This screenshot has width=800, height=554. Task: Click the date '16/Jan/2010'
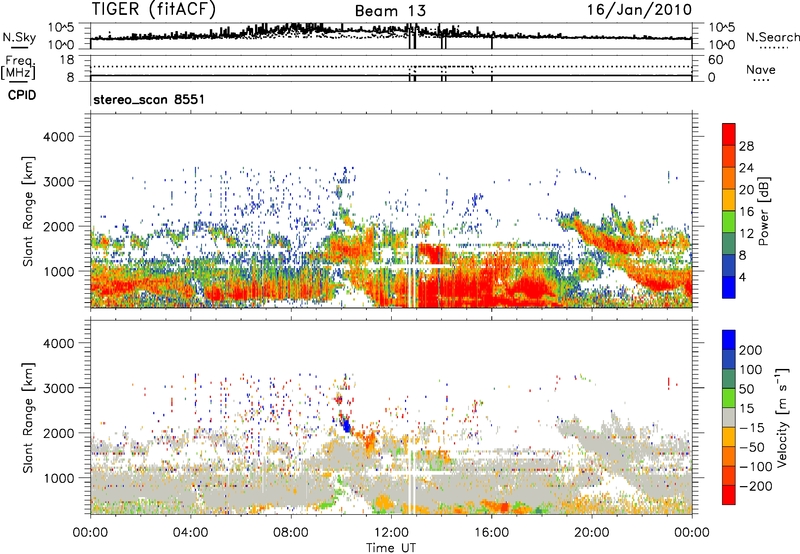[639, 9]
